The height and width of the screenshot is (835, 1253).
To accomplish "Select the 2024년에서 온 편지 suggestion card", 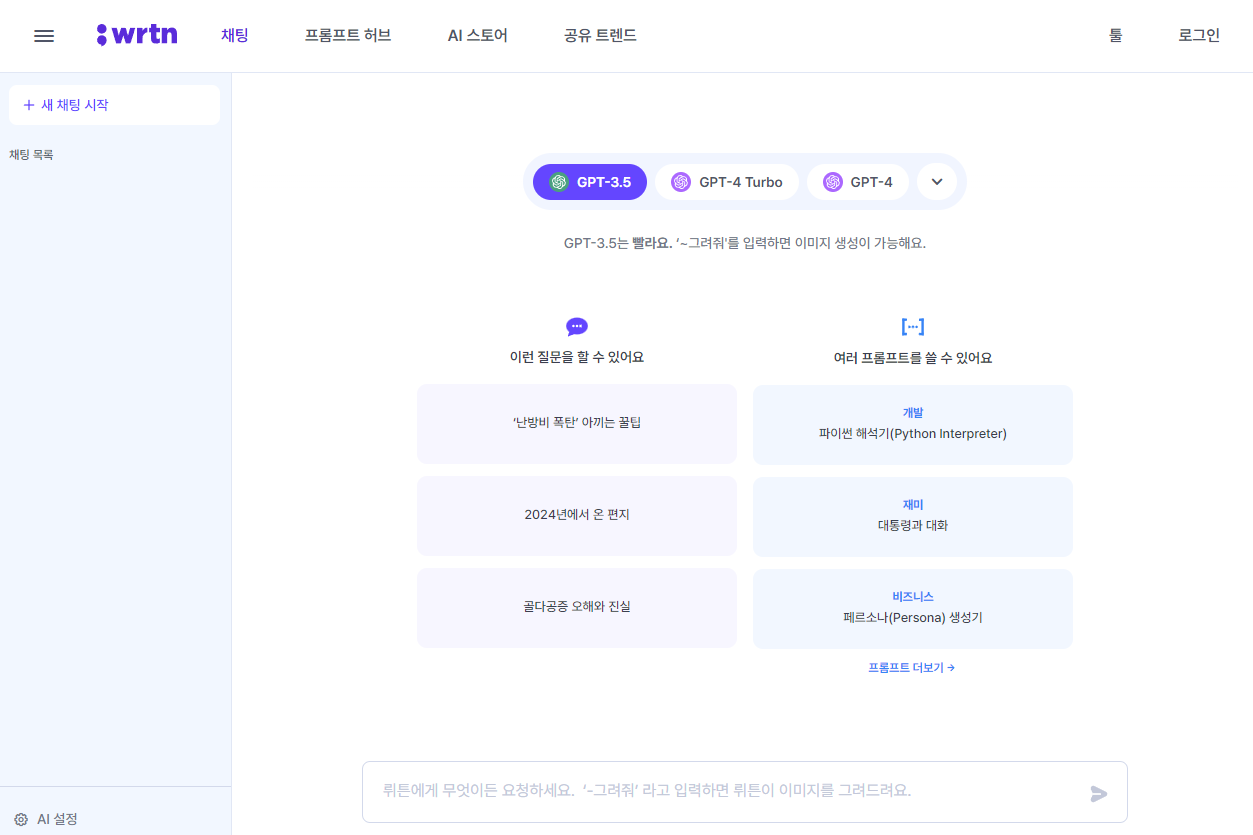I will pos(576,516).
